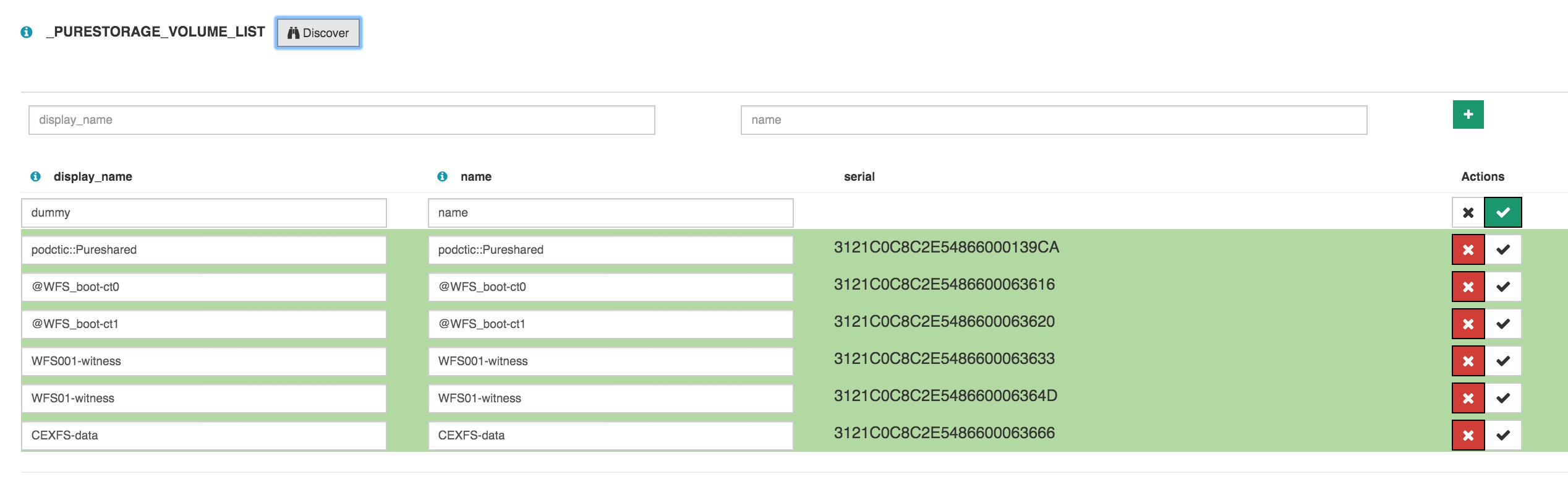Edit display_name field for @WFS_boot-ct0
This screenshot has height=484, width=1568.
click(x=204, y=287)
